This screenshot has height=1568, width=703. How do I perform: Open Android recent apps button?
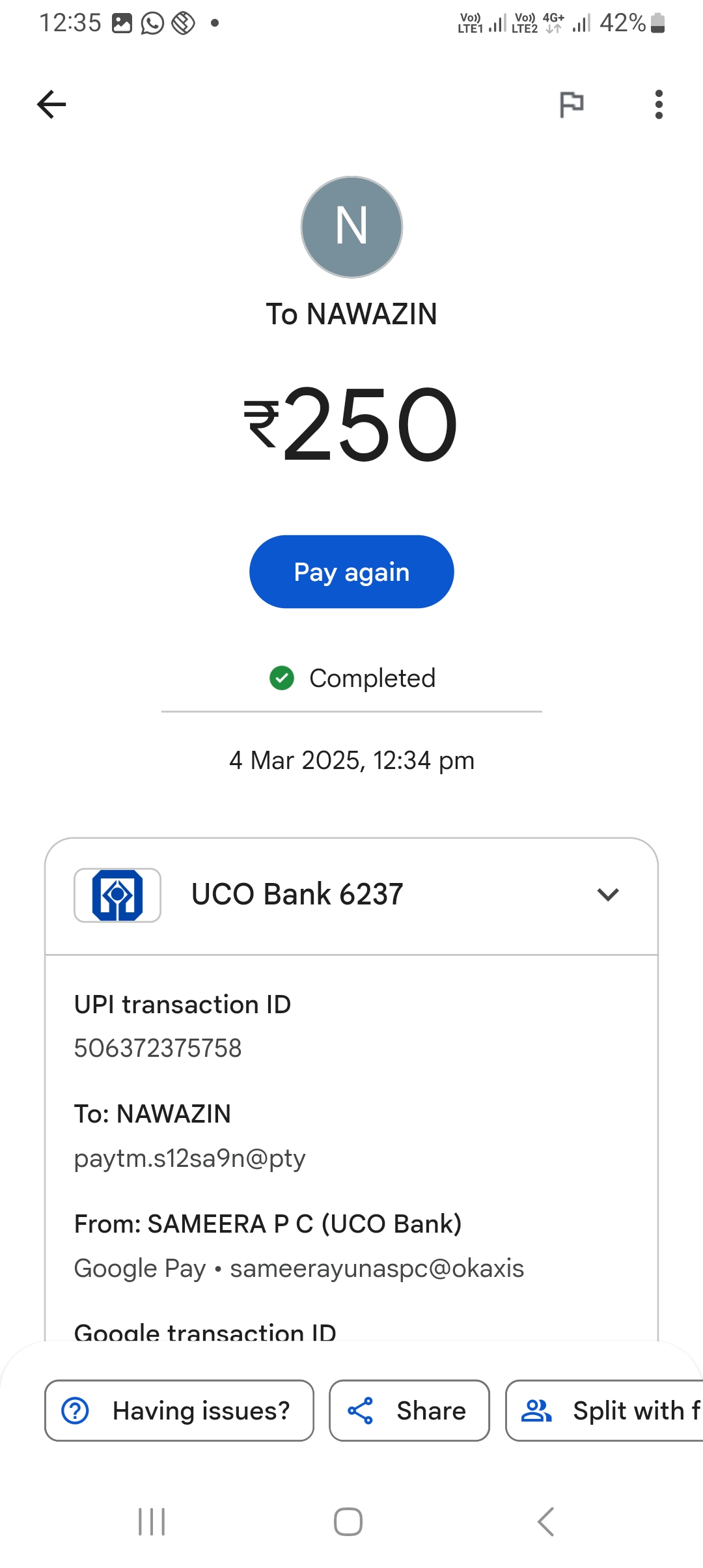pos(152,1522)
